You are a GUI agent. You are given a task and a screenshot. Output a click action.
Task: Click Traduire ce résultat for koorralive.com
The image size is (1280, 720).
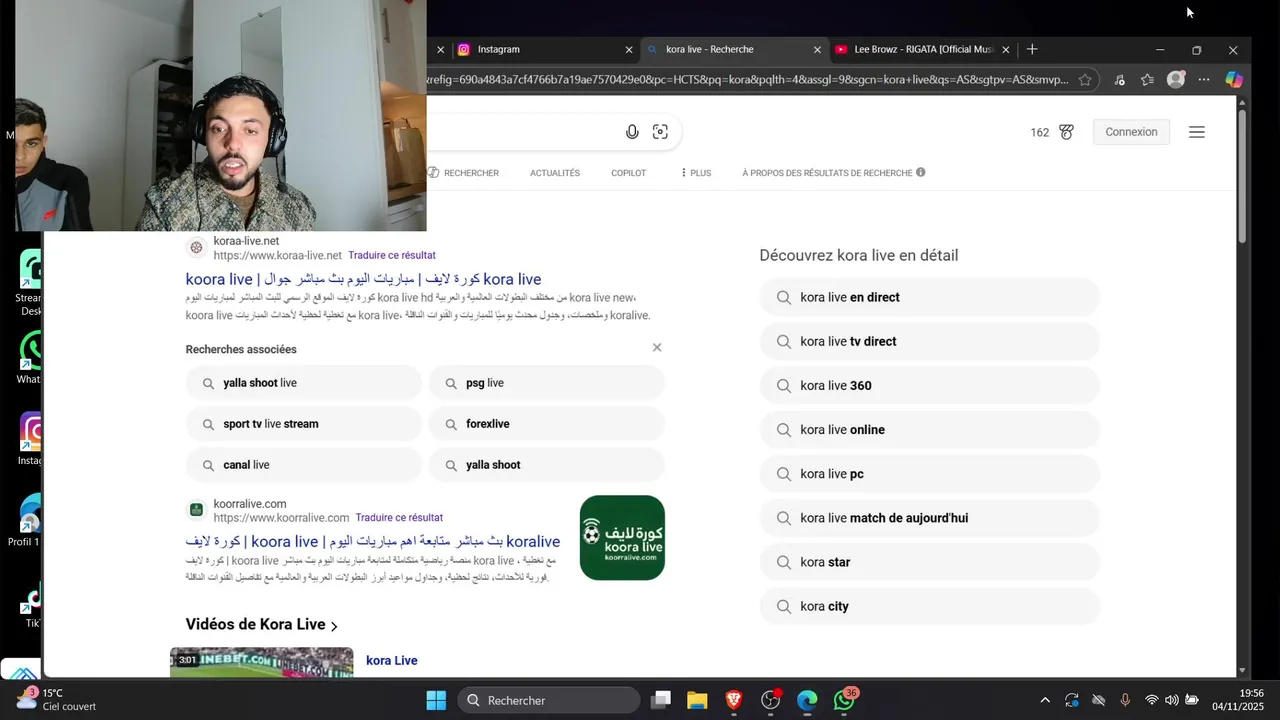(399, 517)
